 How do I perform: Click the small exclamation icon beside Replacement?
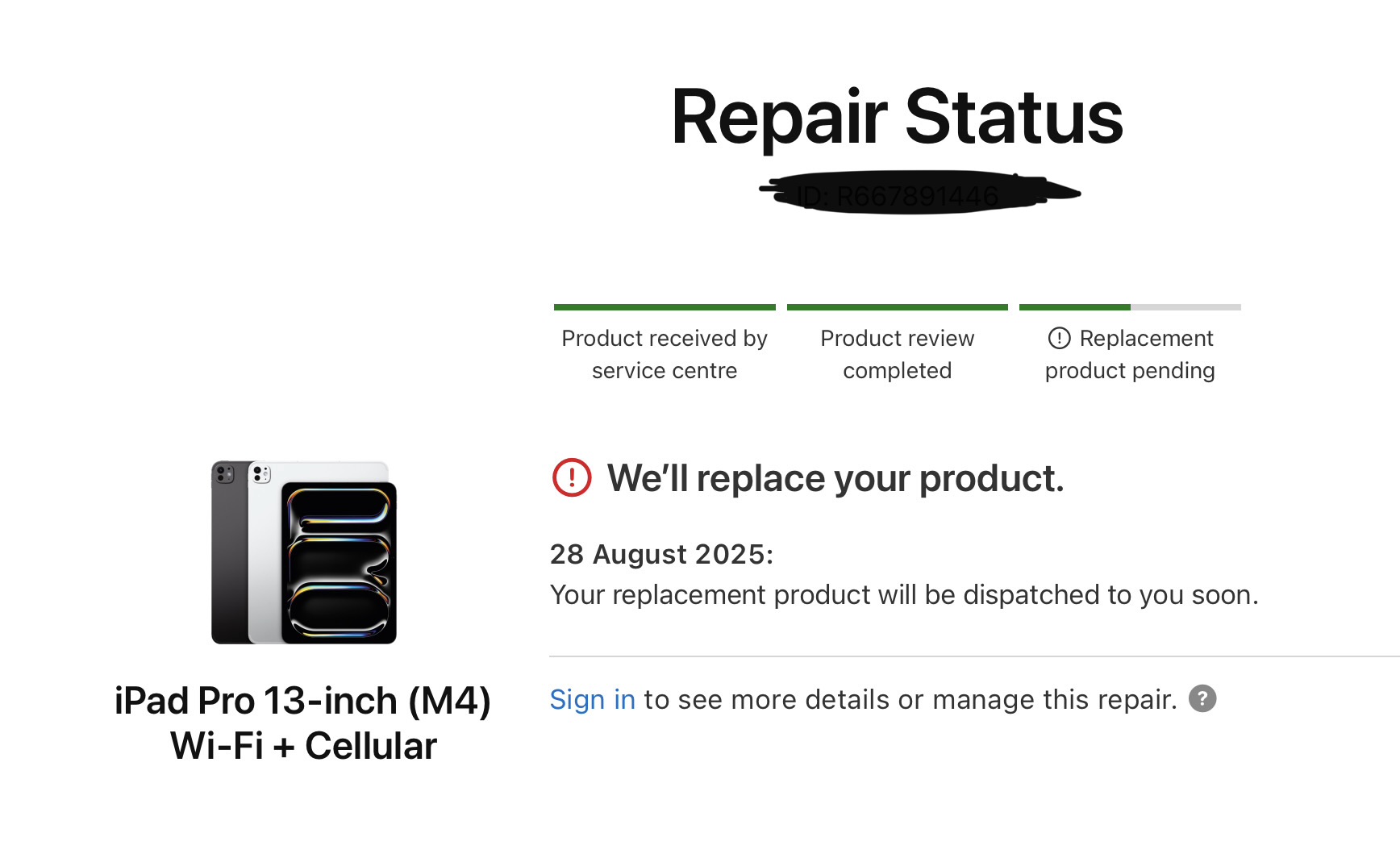click(x=1059, y=338)
